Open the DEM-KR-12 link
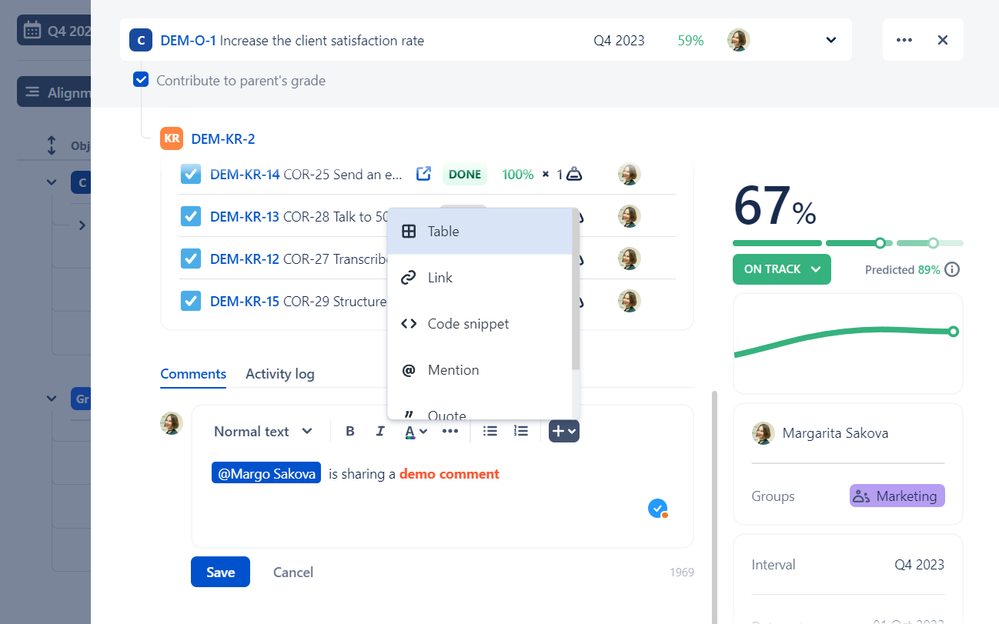 pos(245,259)
